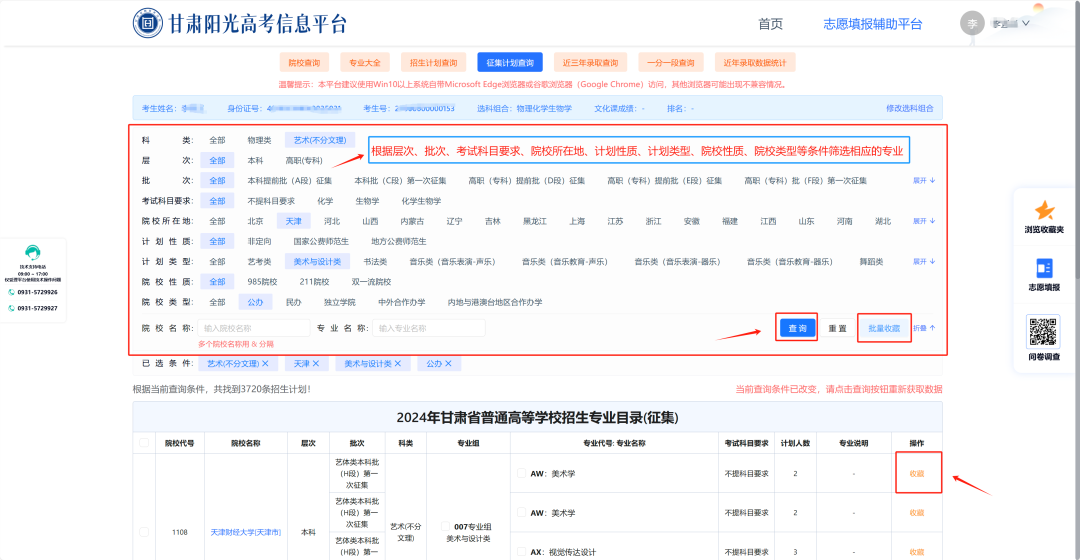1080x560 pixels.
Task: Remove the 艺术(不分文理) selected condition tag
Action: pyautogui.click(x=265, y=364)
